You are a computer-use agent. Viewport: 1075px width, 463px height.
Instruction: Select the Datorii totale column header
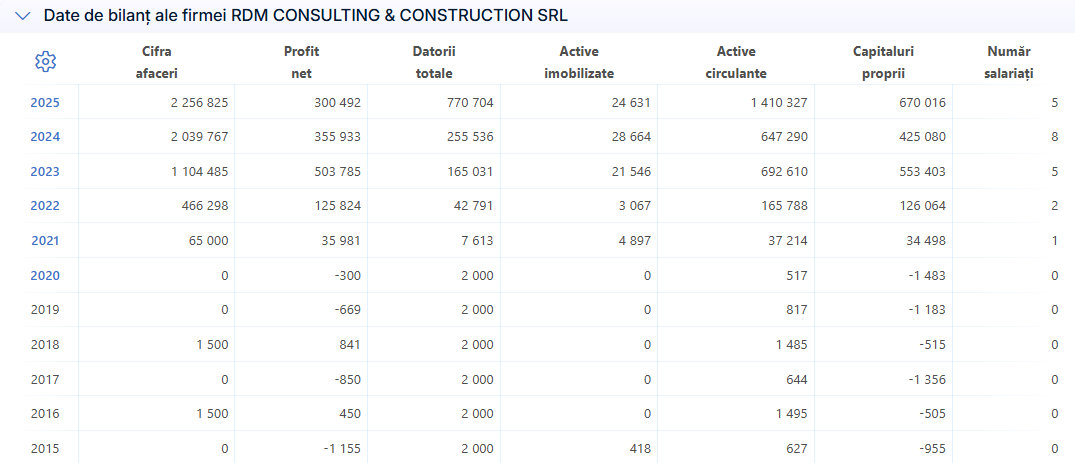(434, 62)
